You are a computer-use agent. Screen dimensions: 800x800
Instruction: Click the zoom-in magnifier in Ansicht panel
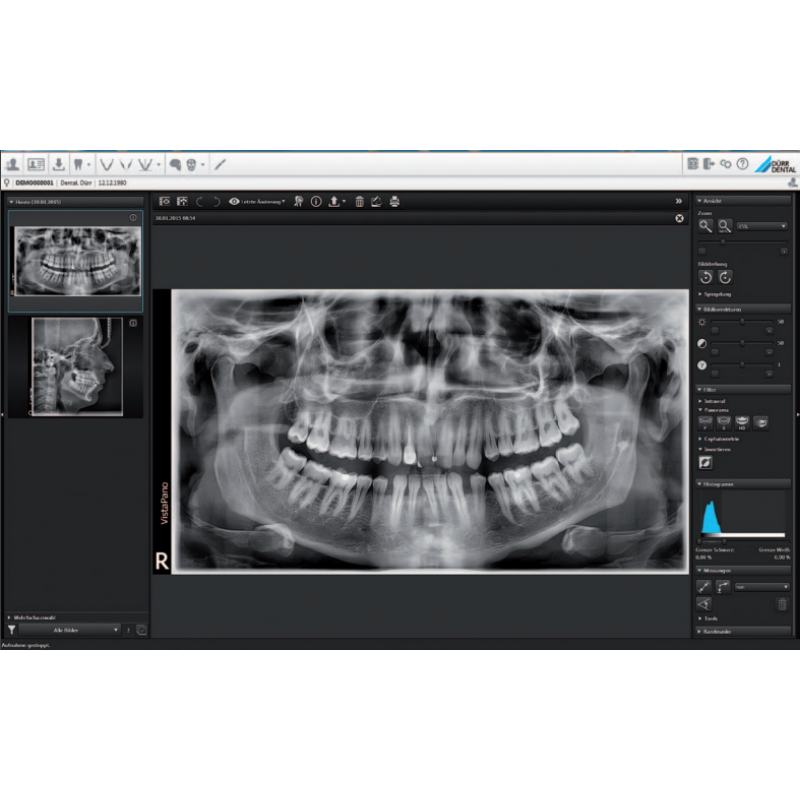(x=706, y=227)
